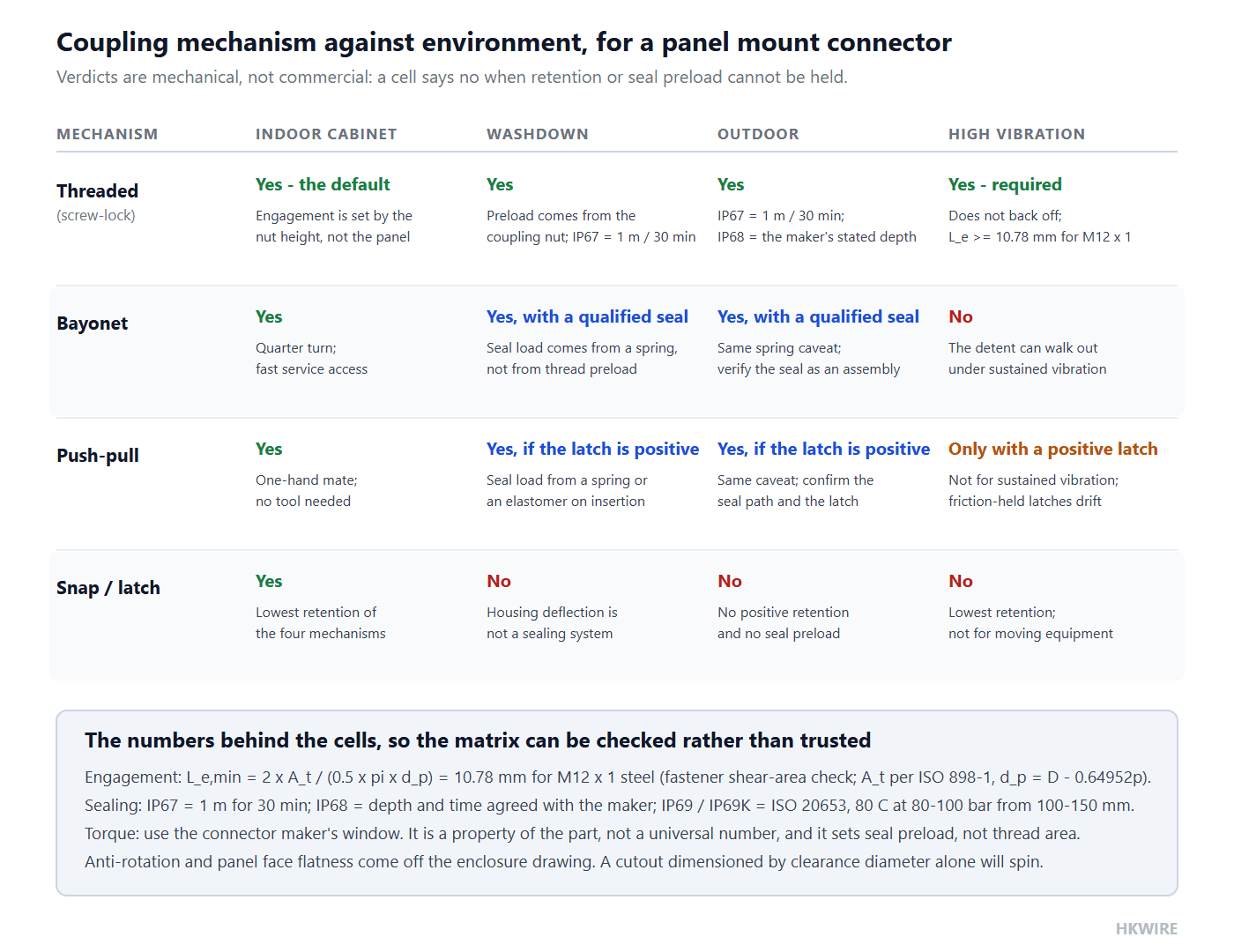Viewport: 1234px width, 952px height.
Task: Select the Push-pull row label
Action: [98, 456]
